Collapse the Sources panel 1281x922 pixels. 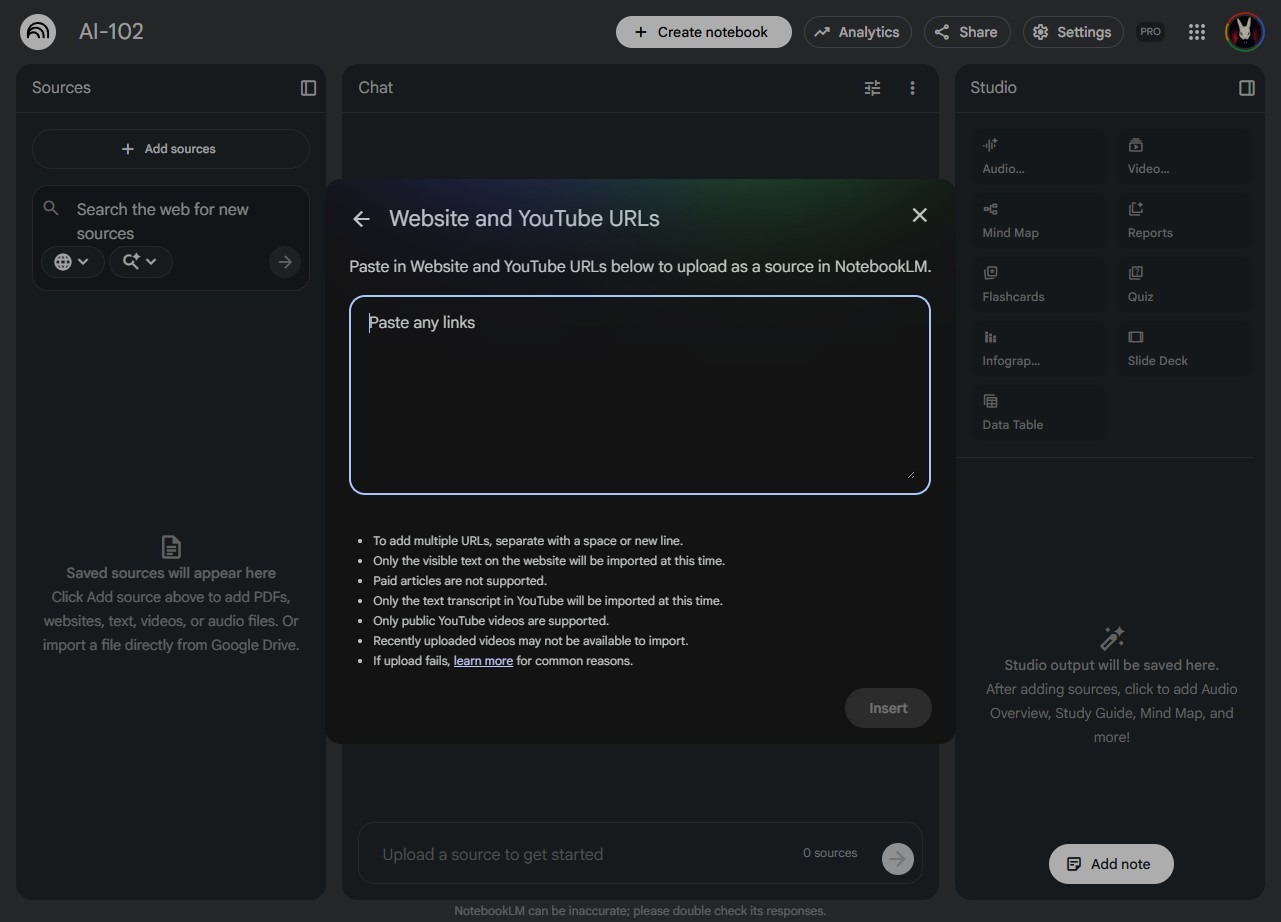coord(308,88)
